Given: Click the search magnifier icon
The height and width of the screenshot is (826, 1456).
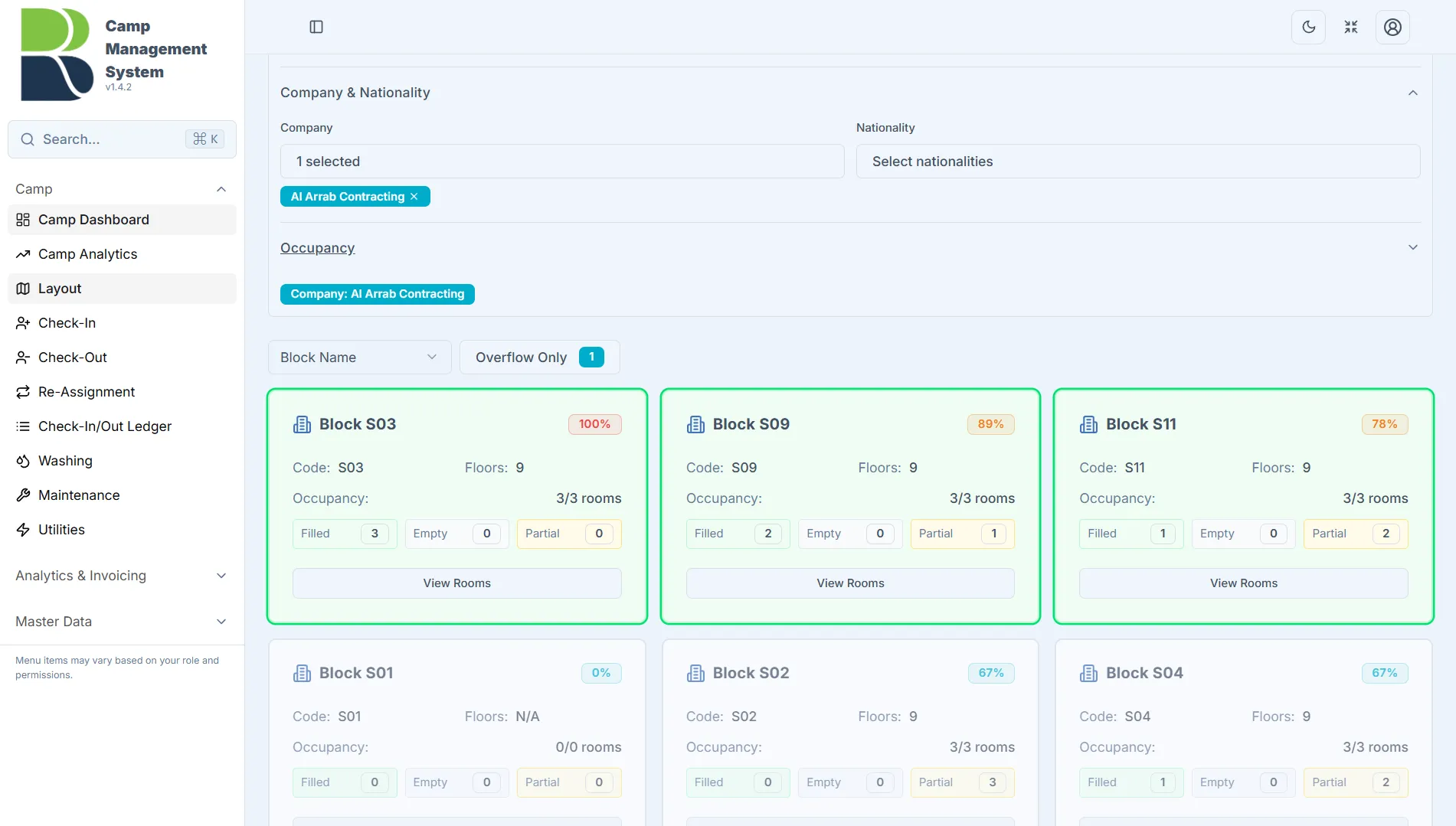Looking at the screenshot, I should tap(28, 139).
